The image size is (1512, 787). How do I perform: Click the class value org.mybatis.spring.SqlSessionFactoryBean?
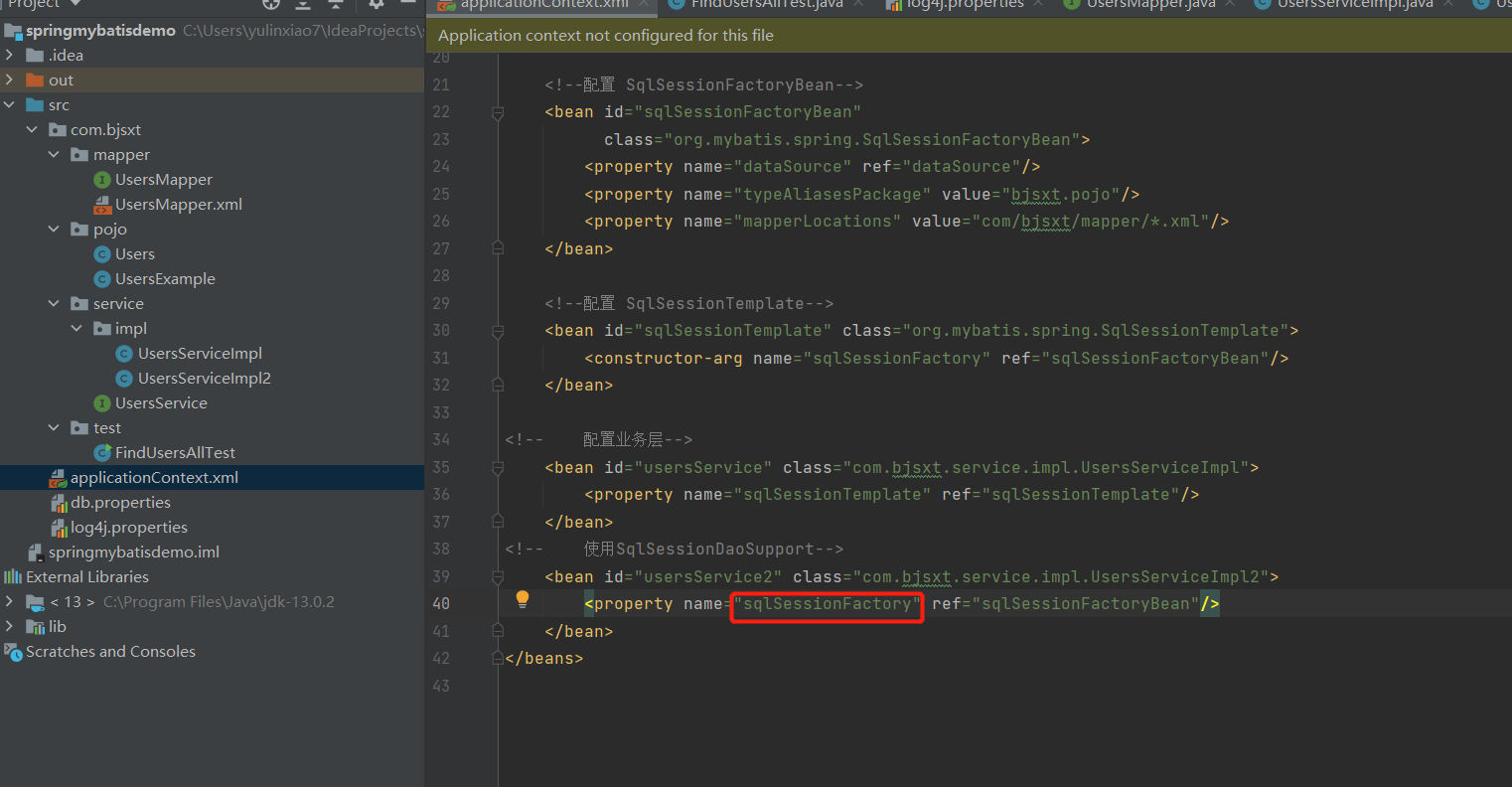point(872,139)
